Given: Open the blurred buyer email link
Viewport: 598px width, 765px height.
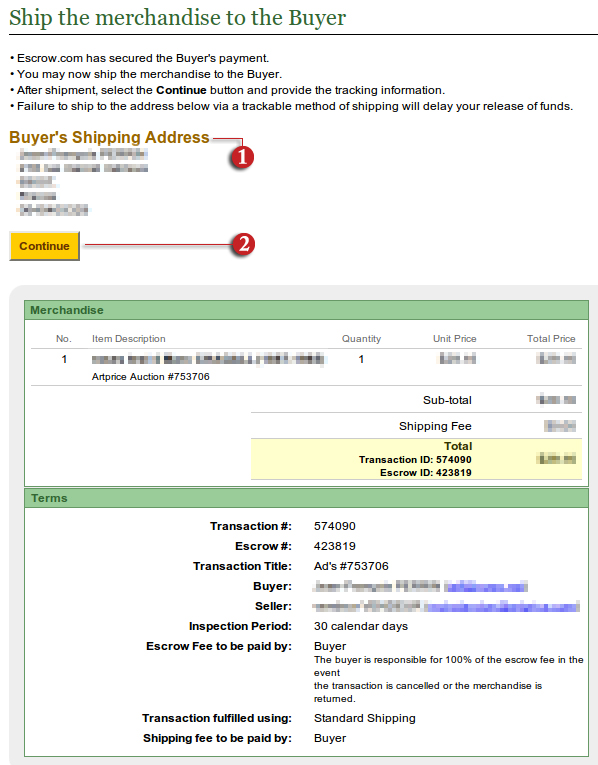Looking at the screenshot, I should (485, 586).
